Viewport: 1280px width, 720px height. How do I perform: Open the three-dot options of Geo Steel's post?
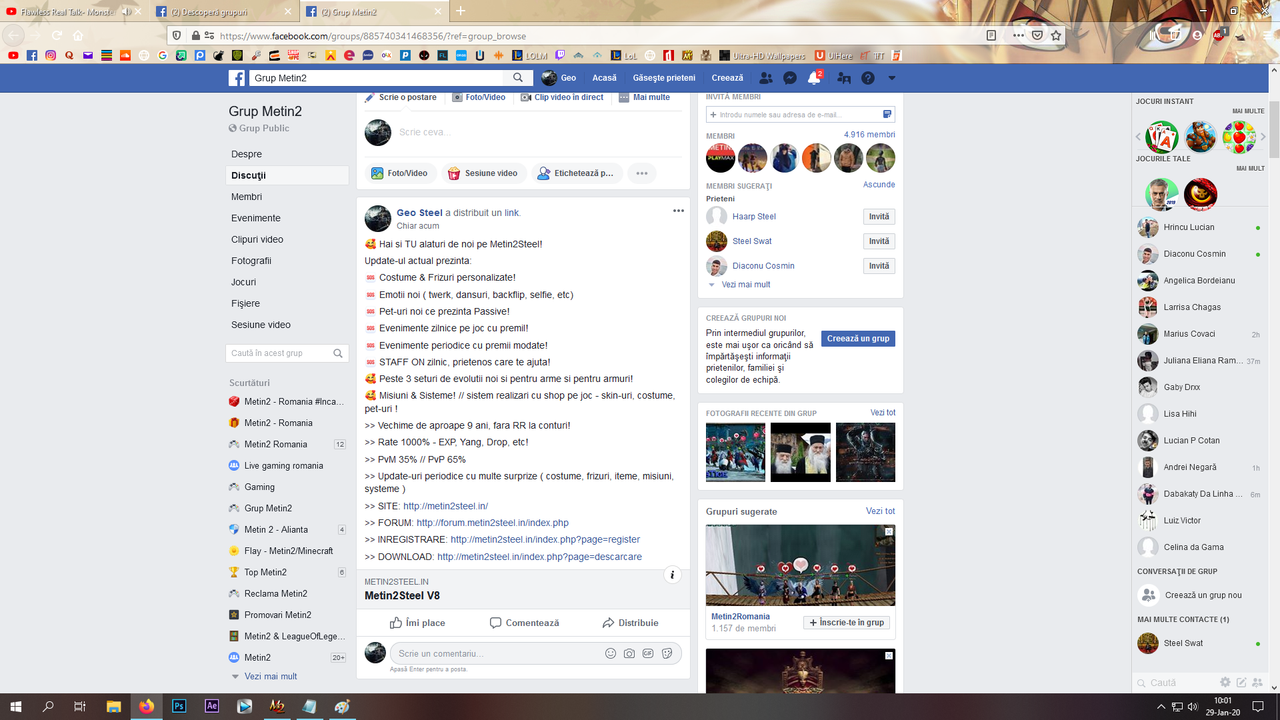point(678,211)
